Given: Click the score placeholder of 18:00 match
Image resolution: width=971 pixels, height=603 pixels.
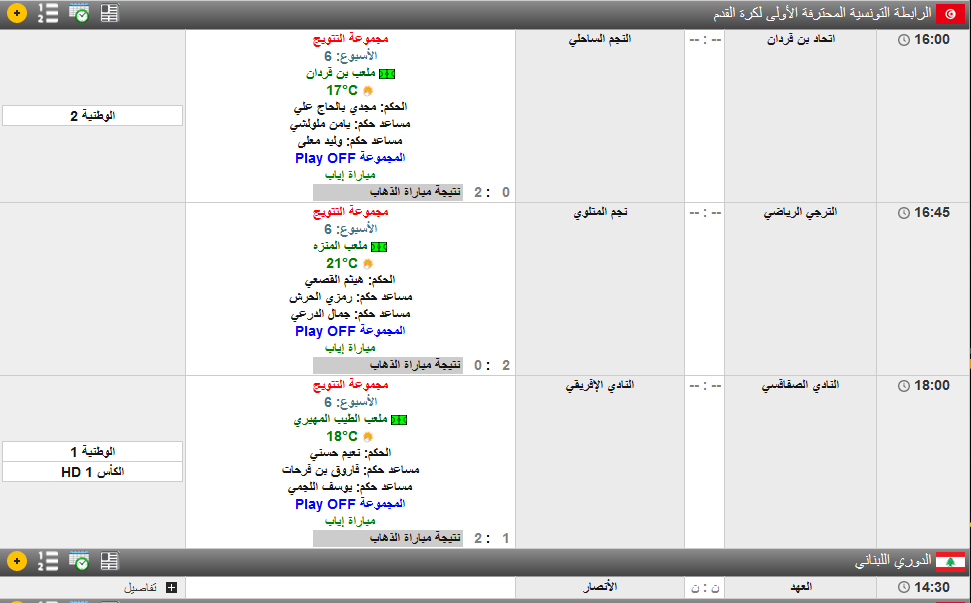Looking at the screenshot, I should coord(705,386).
